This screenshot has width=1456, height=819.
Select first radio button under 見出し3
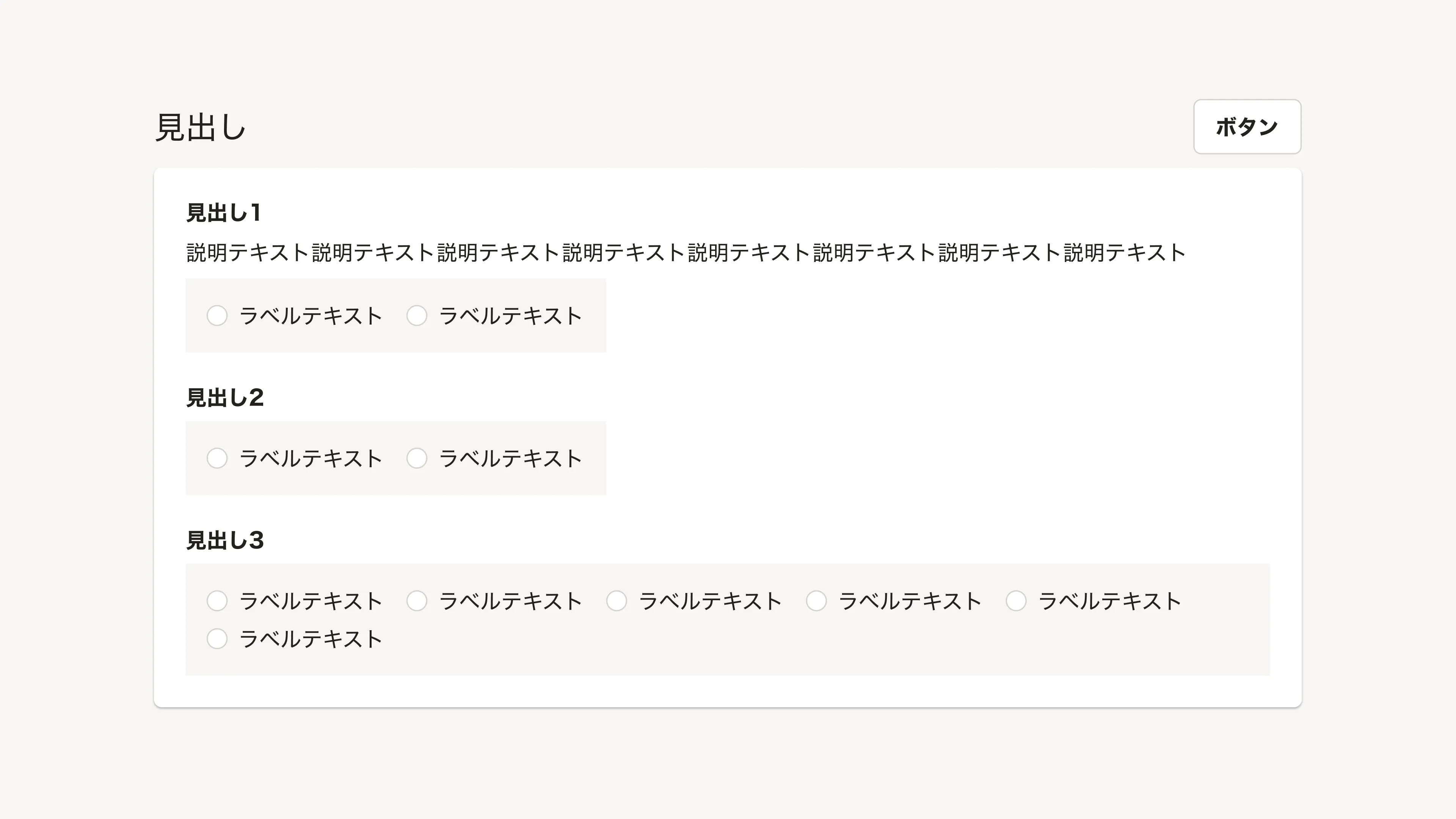tap(217, 601)
